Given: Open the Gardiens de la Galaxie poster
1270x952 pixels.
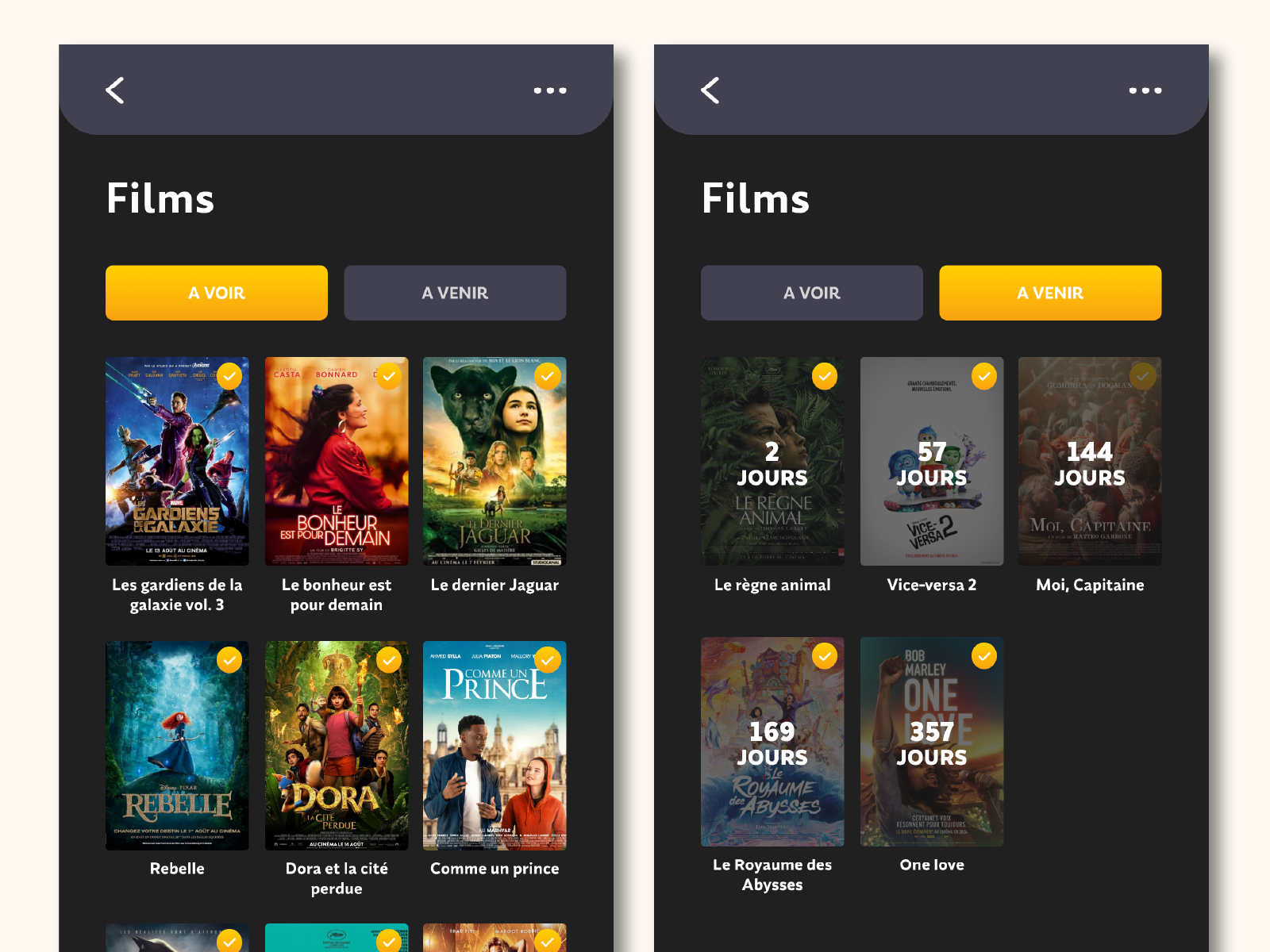Looking at the screenshot, I should point(177,461).
